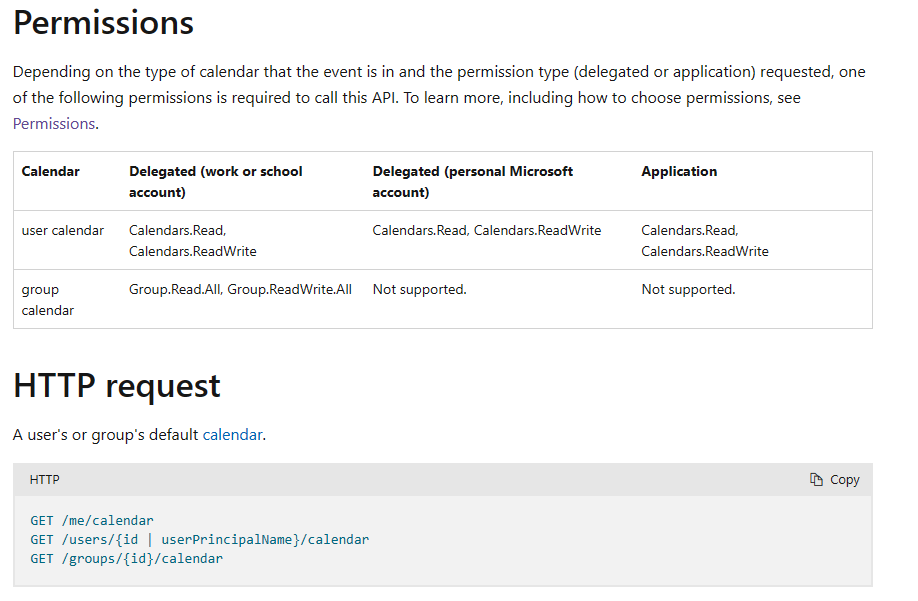Click the HTTP request heading
The width and height of the screenshot is (918, 601).
click(x=117, y=386)
